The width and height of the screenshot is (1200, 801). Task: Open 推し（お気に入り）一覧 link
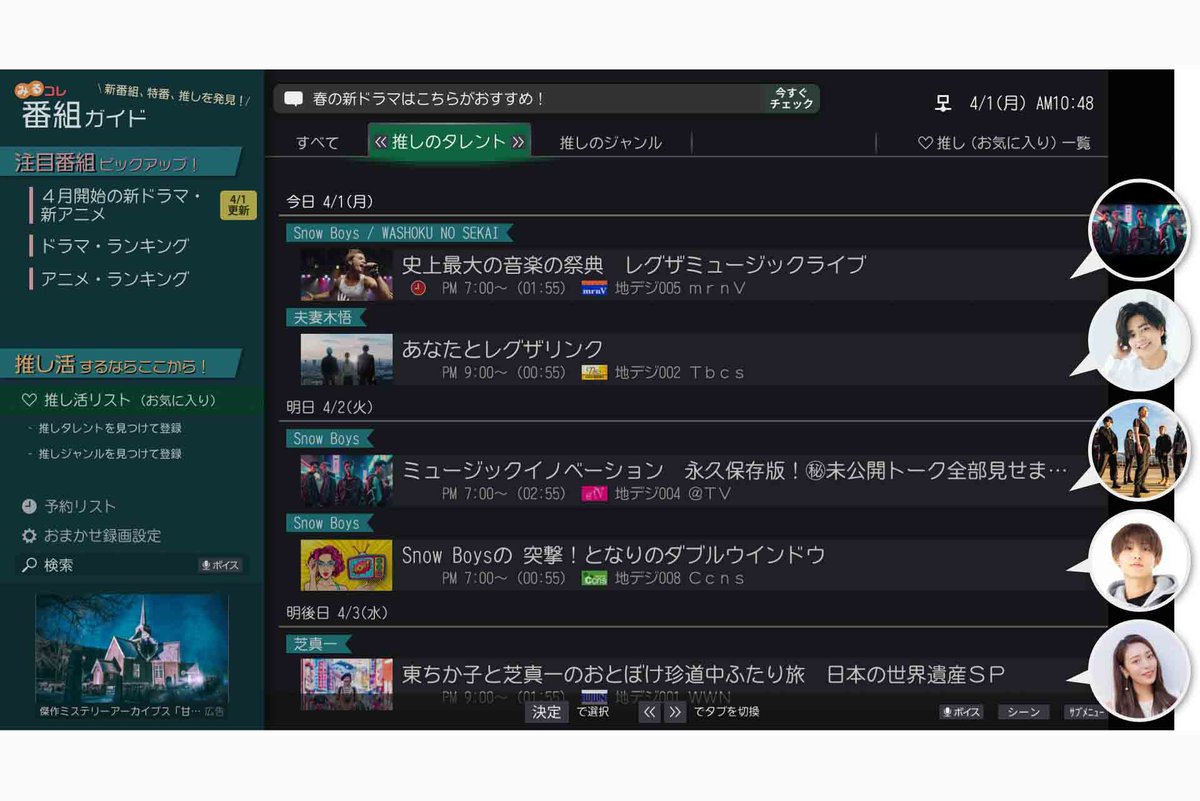point(1004,143)
